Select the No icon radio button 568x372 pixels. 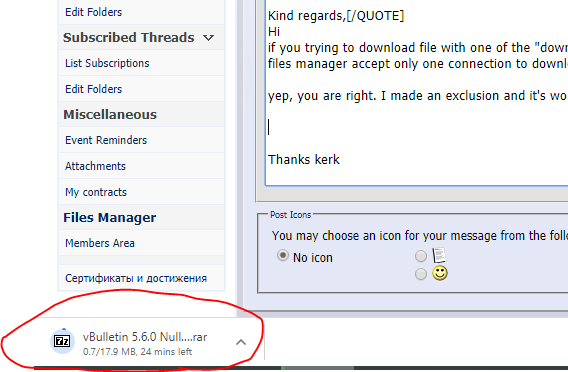[283, 256]
